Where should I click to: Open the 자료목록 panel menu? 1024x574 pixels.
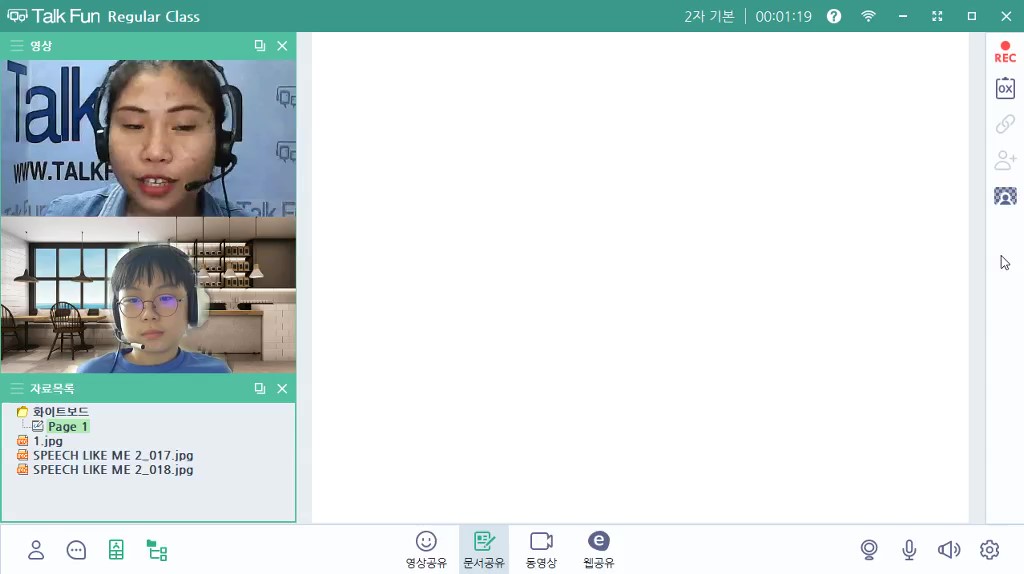[17, 388]
